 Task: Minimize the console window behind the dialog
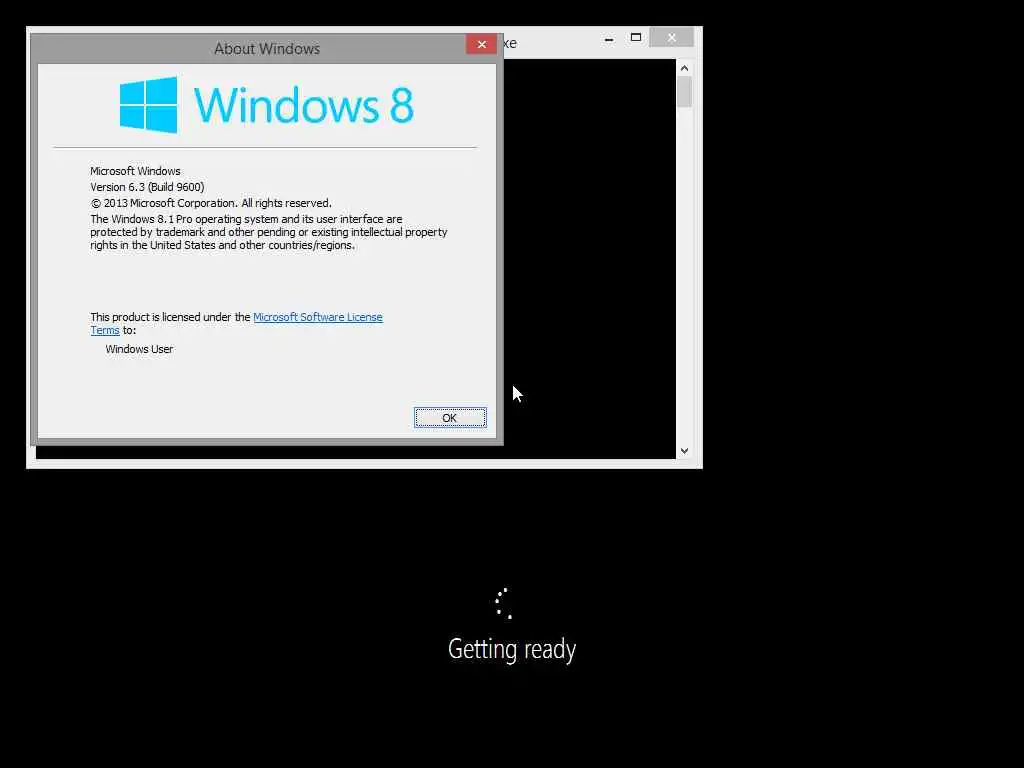click(x=609, y=38)
